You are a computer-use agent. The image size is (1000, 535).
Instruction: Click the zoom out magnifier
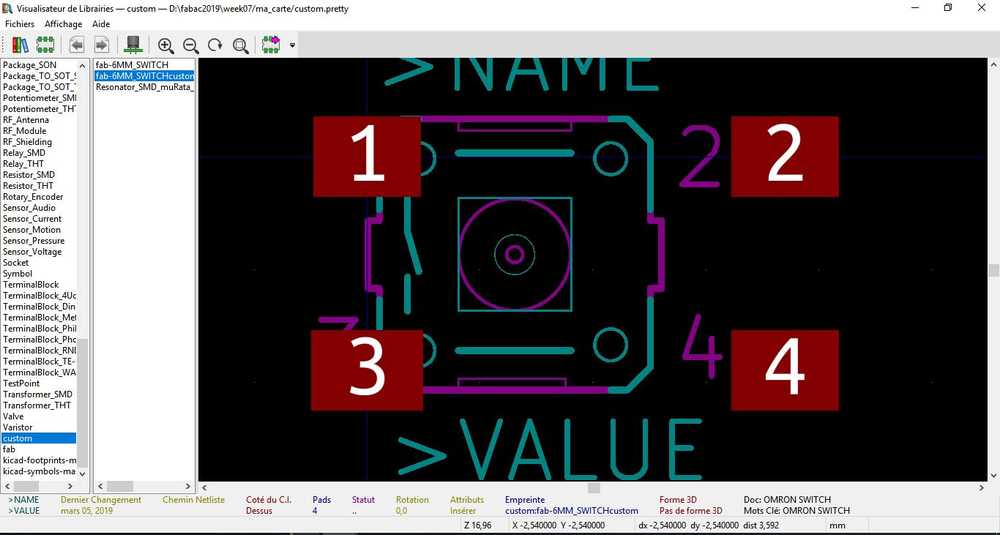191,45
